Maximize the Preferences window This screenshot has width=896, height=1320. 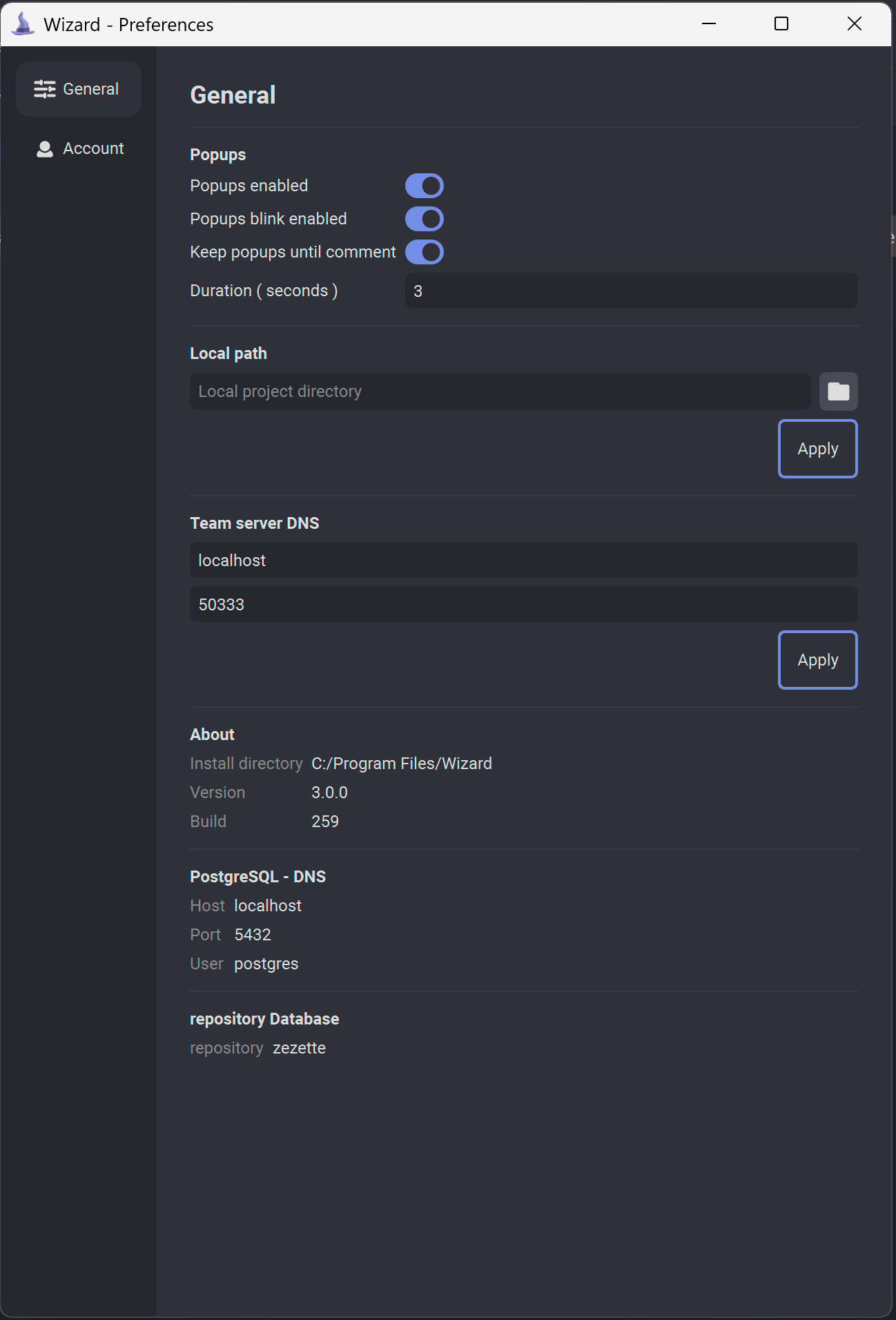click(781, 24)
